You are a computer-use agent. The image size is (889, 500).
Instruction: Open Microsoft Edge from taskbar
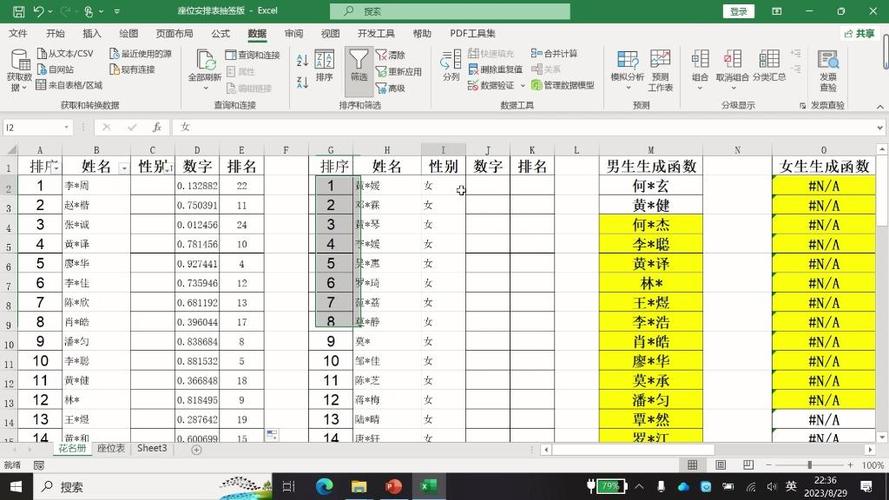point(324,486)
